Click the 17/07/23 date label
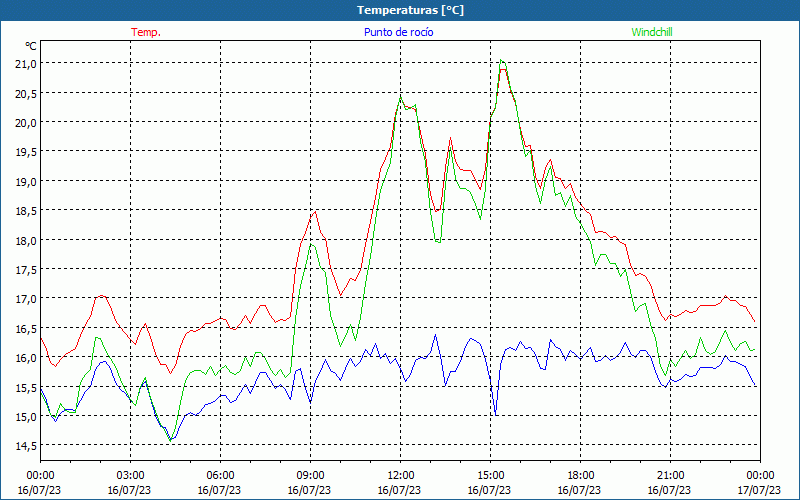The width and height of the screenshot is (800, 500). coord(759,490)
